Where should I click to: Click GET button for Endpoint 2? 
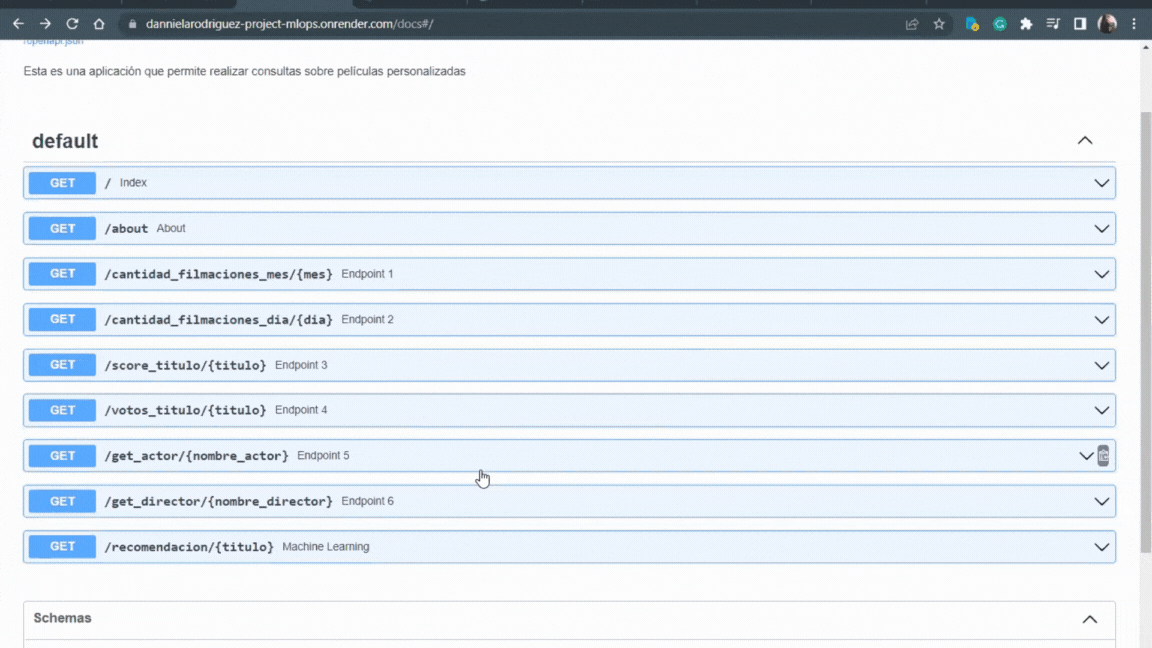62,320
